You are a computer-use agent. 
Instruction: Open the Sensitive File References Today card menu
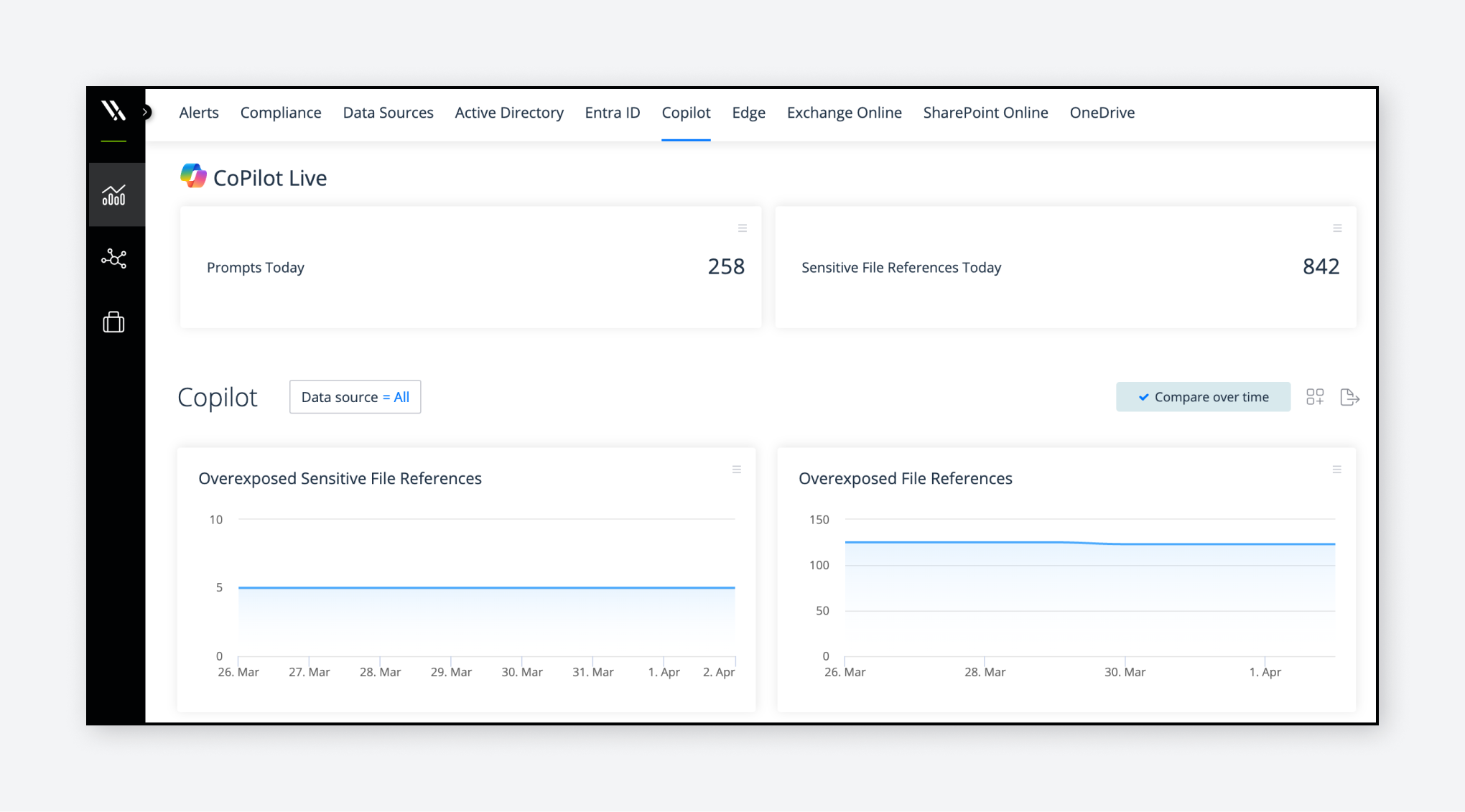coord(1337,228)
